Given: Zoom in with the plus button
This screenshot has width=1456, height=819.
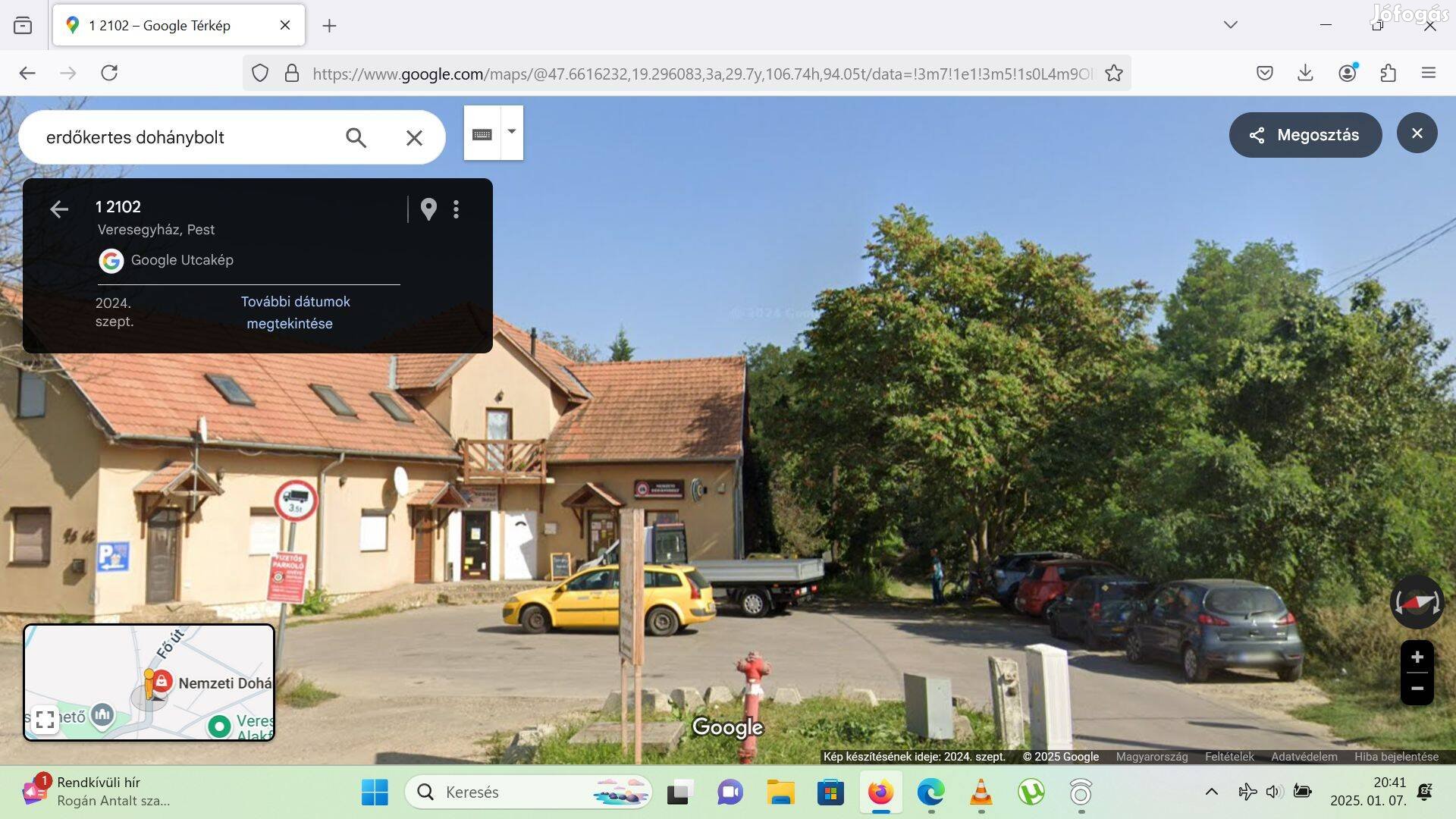Looking at the screenshot, I should (1417, 657).
